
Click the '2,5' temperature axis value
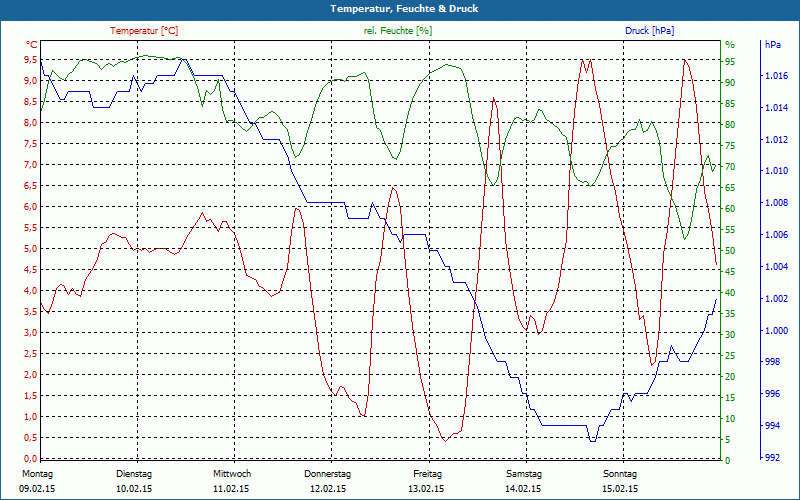click(x=31, y=354)
